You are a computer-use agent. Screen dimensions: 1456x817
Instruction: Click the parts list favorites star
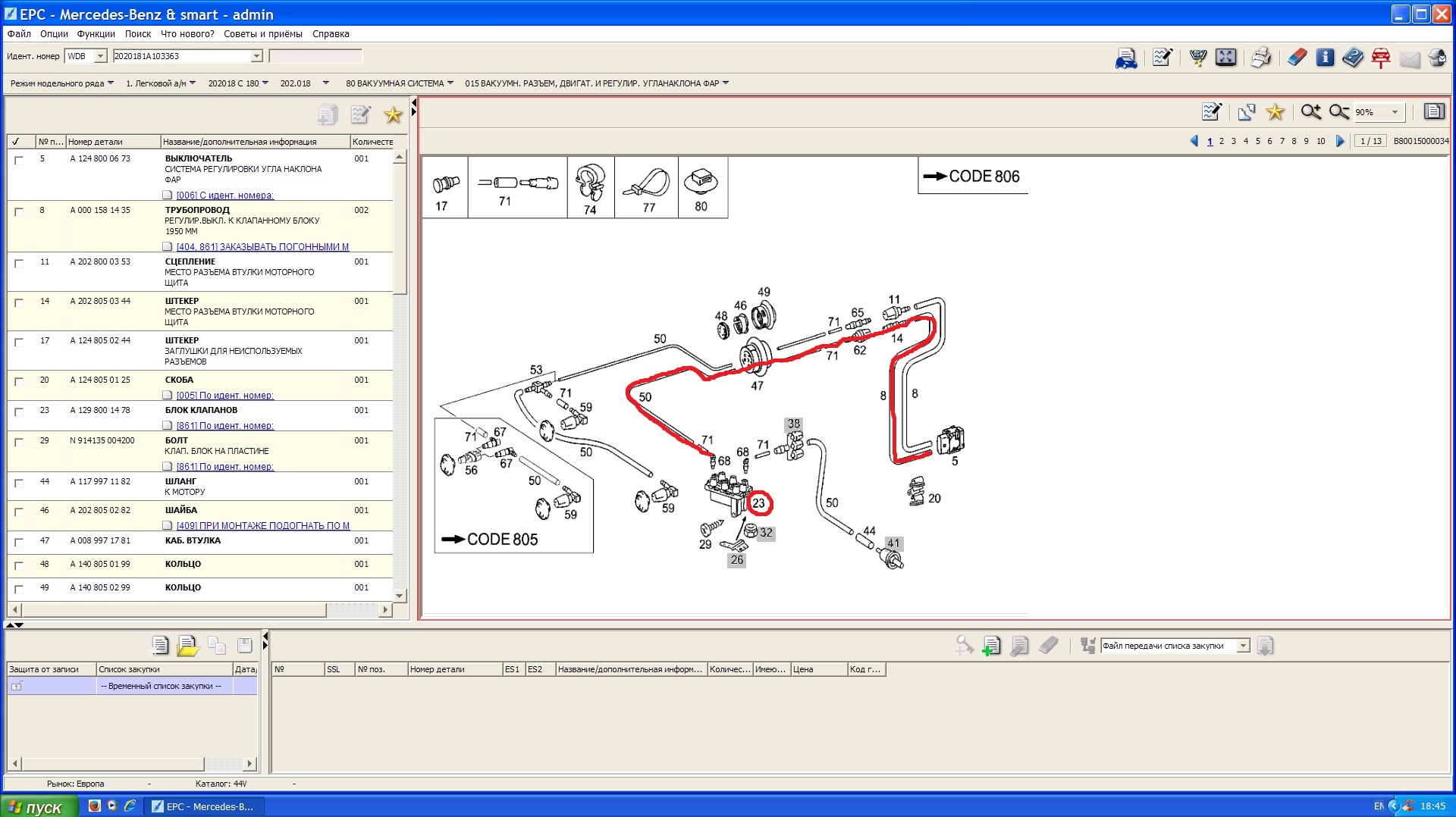pyautogui.click(x=393, y=115)
